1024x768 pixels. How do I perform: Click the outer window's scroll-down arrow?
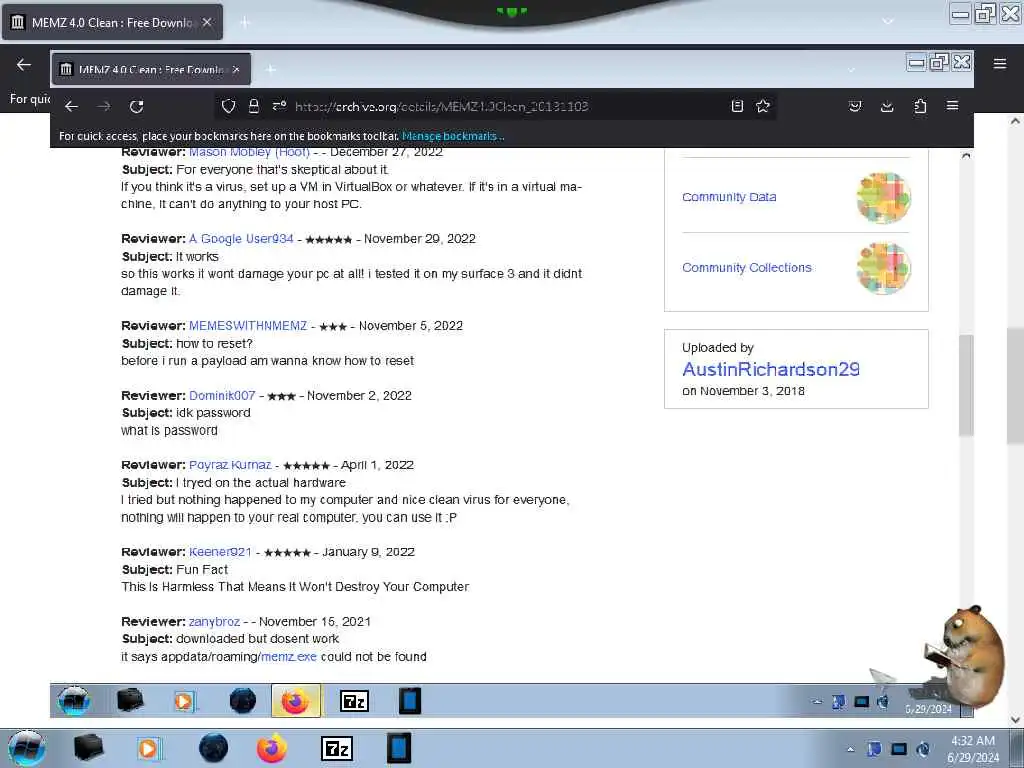tap(1015, 720)
